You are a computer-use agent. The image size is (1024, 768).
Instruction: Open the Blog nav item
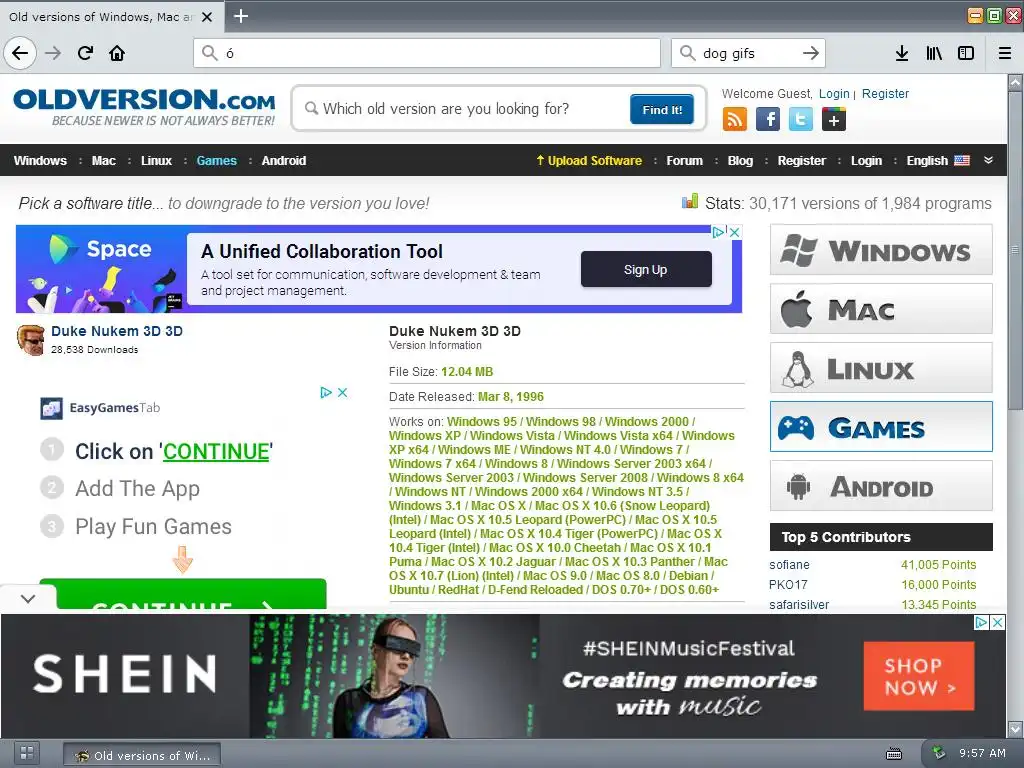coord(740,161)
